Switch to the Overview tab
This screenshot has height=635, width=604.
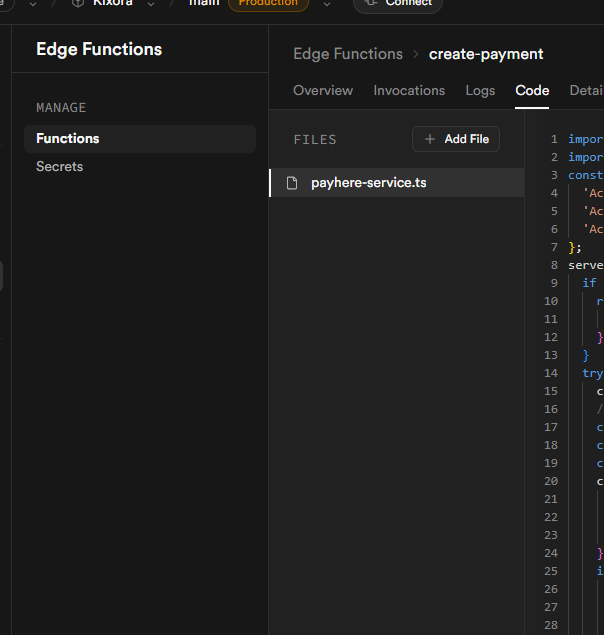pos(323,90)
